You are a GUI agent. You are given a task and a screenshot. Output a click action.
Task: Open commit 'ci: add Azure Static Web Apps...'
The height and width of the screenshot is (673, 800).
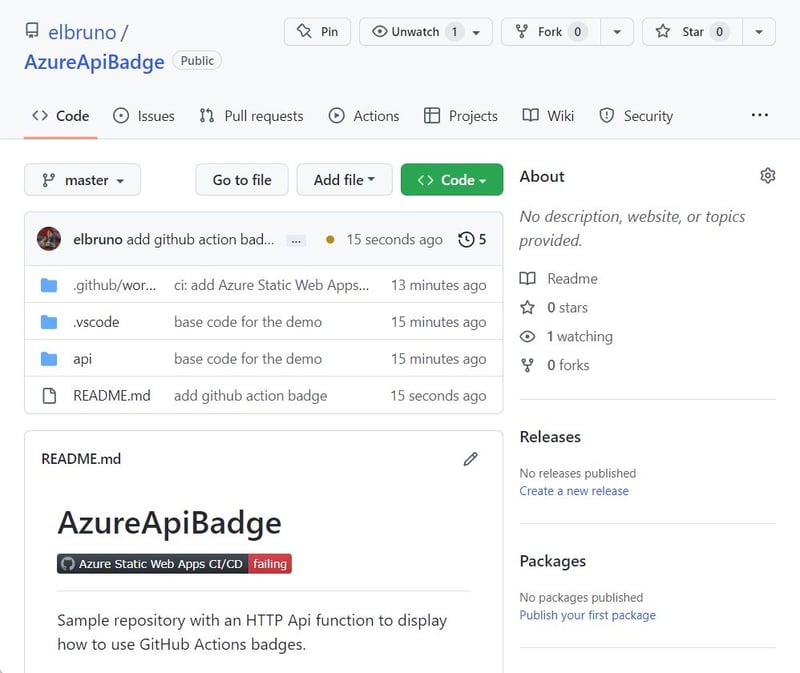pyautogui.click(x=271, y=285)
